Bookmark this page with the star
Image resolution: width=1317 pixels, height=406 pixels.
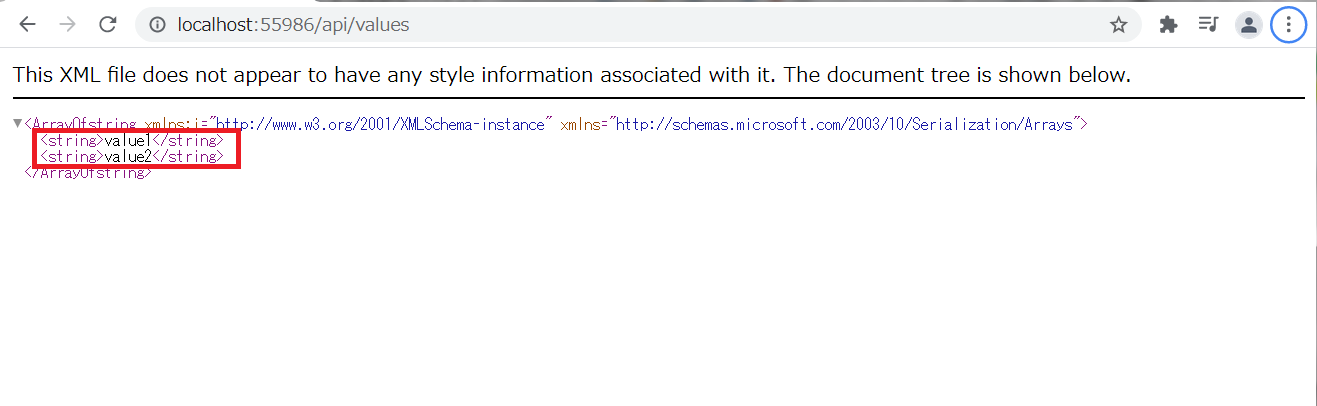coord(1118,25)
